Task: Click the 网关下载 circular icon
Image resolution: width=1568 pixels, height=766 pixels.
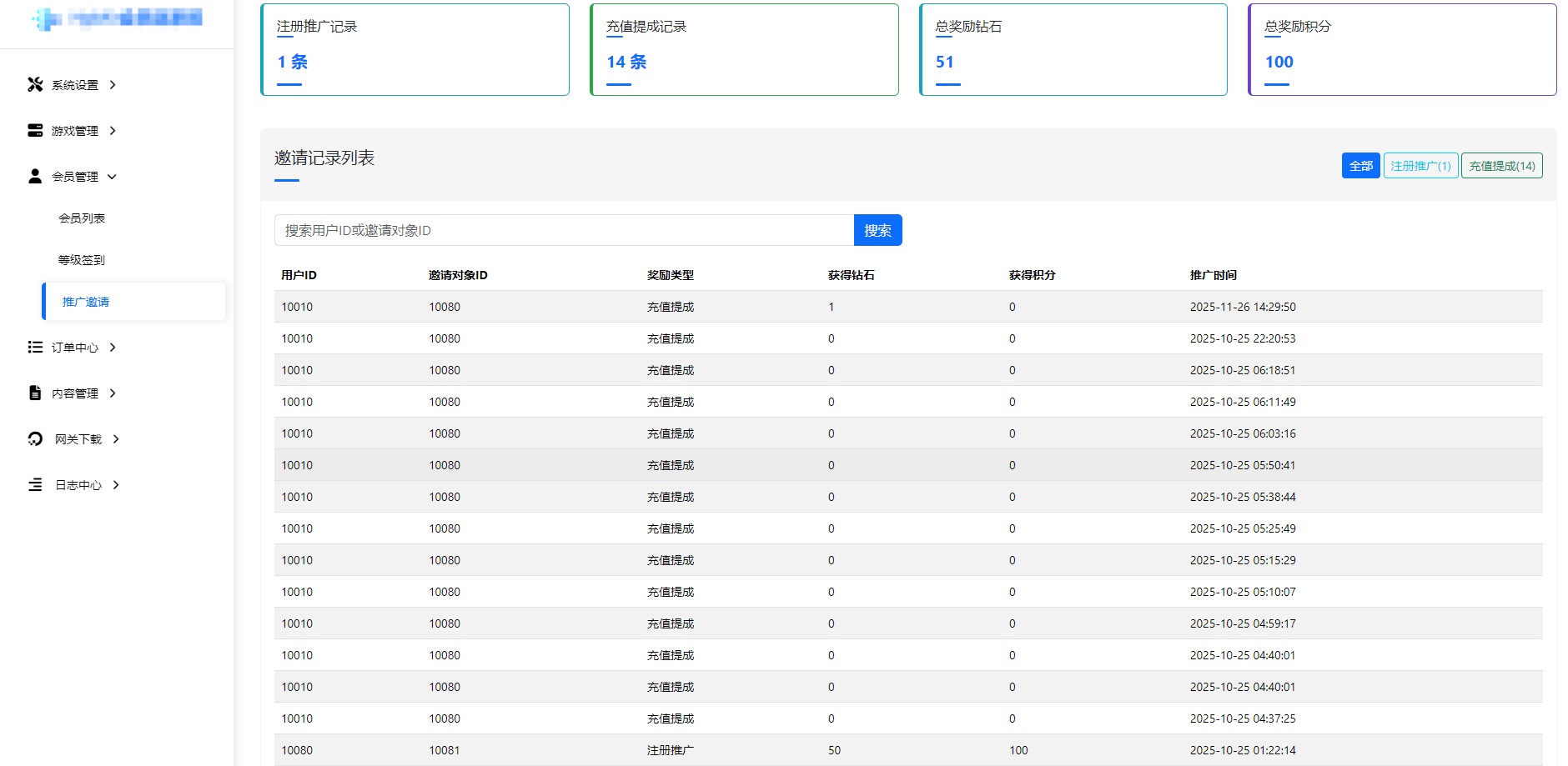Action: (35, 438)
